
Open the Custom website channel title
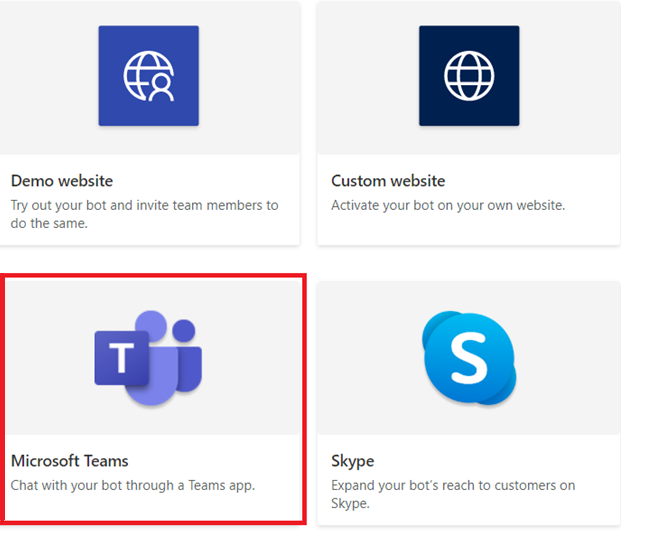[388, 181]
